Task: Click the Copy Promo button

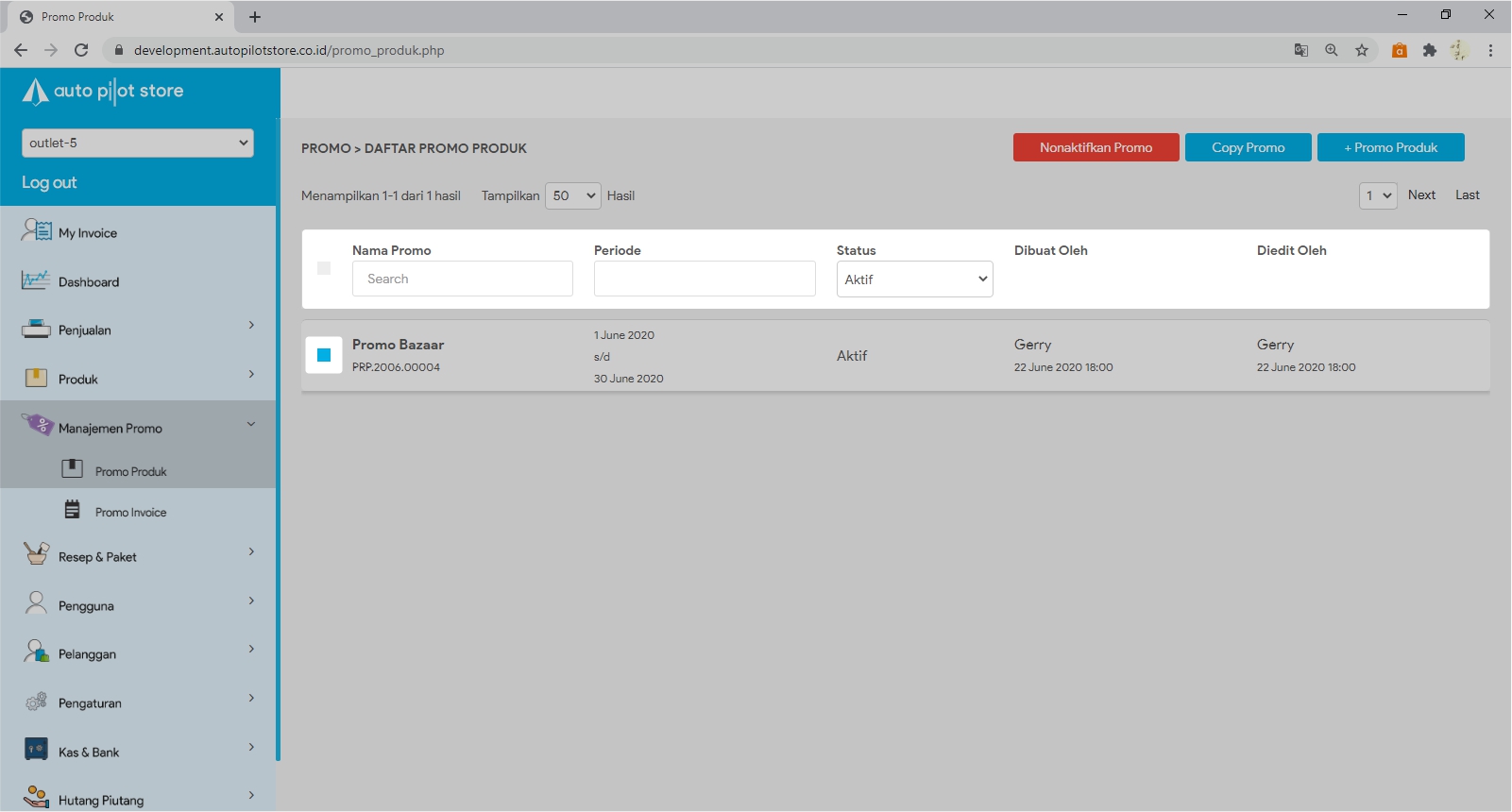Action: [1248, 147]
